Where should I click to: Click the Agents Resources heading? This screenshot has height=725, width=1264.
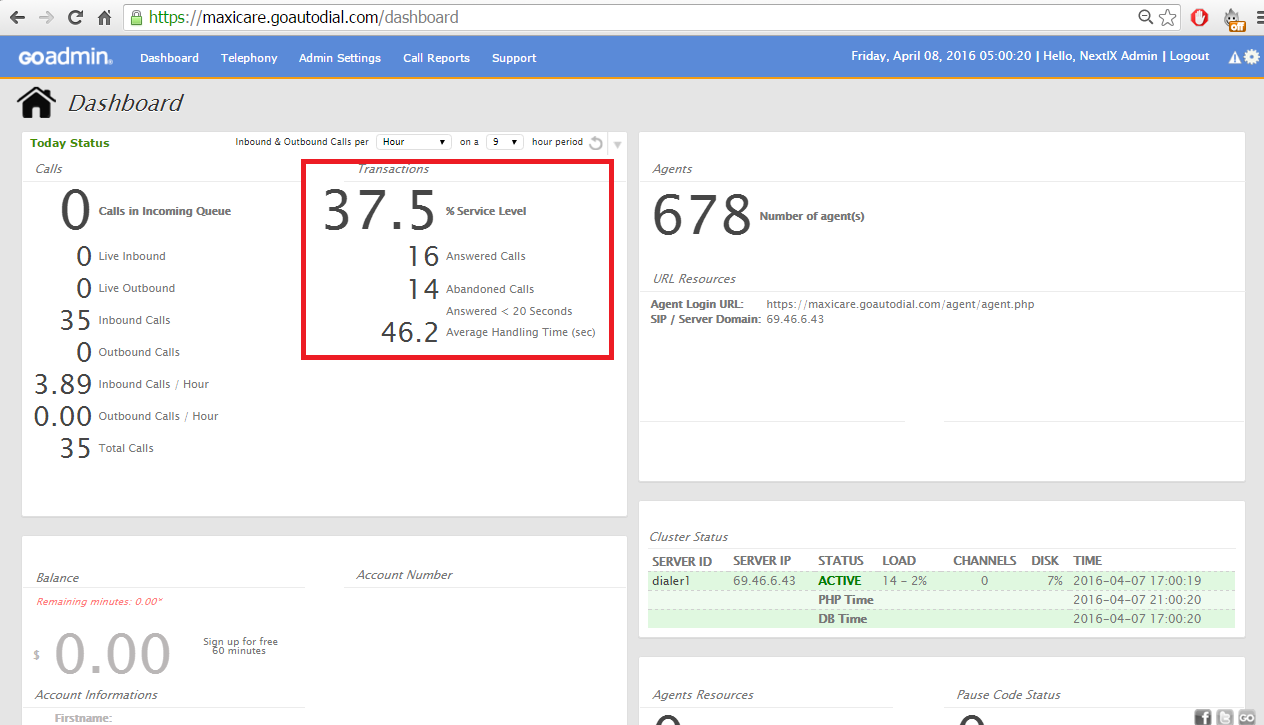703,695
